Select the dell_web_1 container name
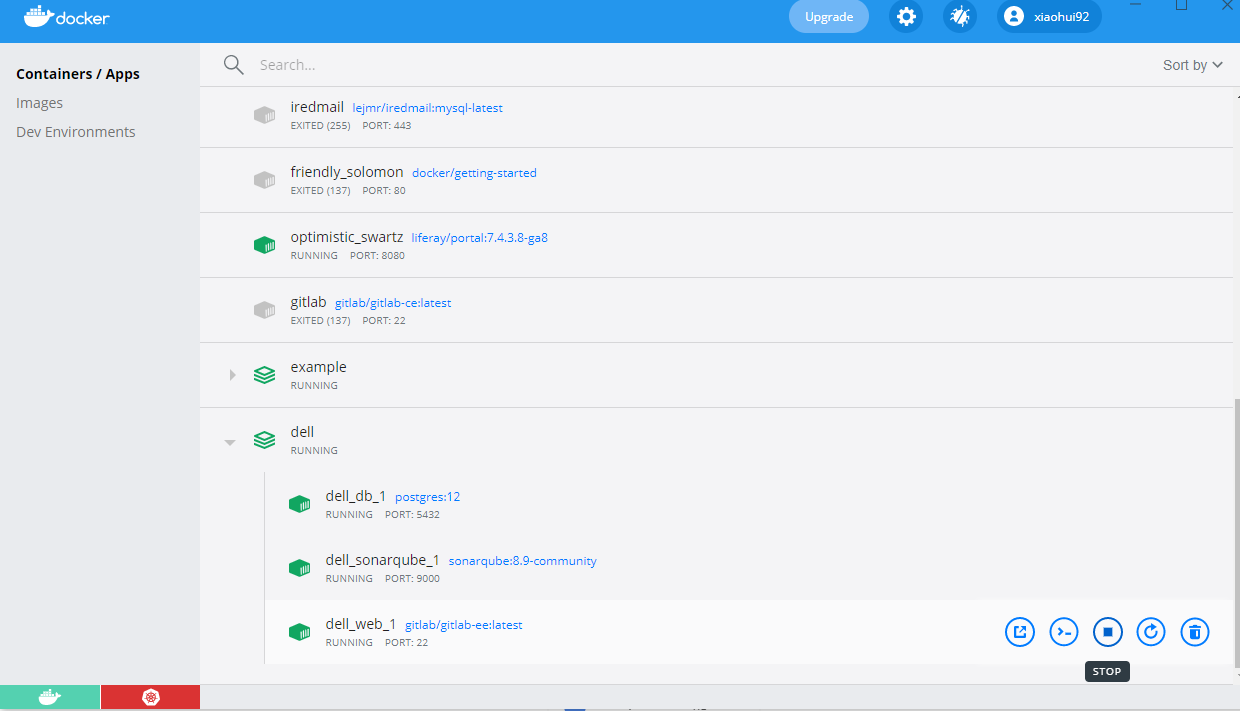This screenshot has height=711, width=1240. pos(361,624)
